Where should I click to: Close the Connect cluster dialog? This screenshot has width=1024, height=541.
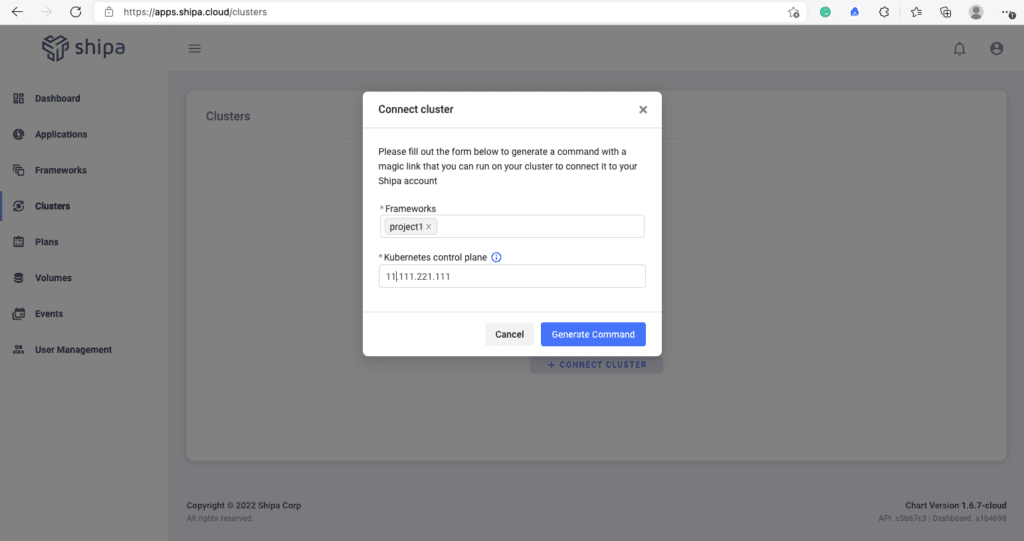point(643,110)
